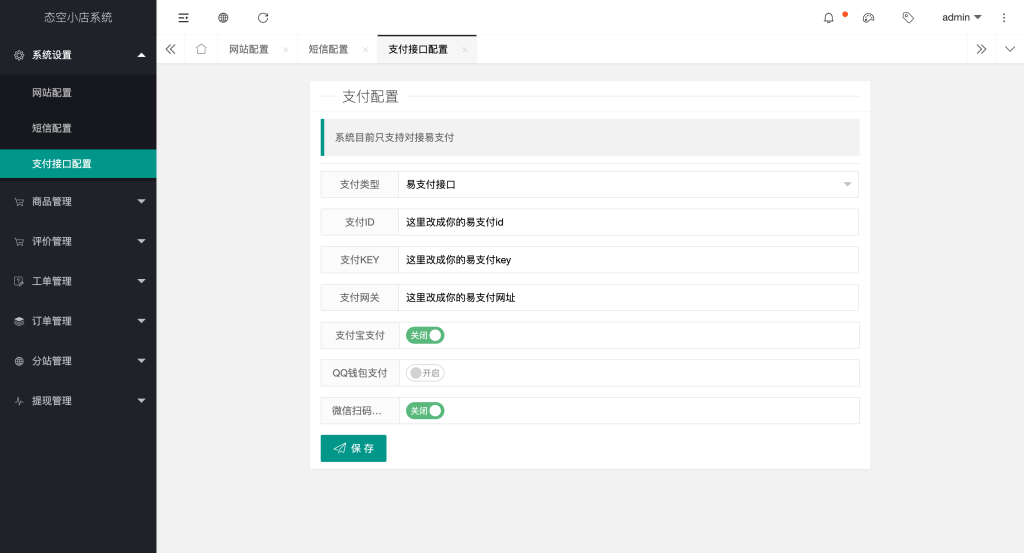
Task: Click the 态空小店系统 logo title
Action: [x=78, y=18]
